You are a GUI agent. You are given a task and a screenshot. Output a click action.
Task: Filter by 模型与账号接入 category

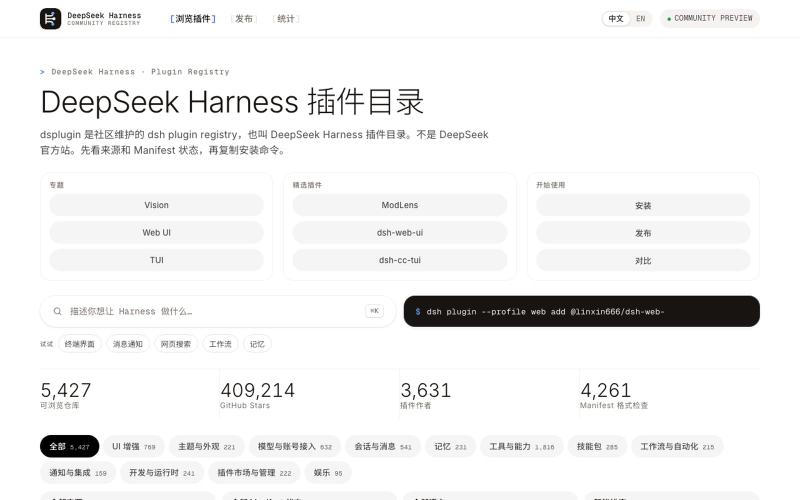[x=295, y=446]
